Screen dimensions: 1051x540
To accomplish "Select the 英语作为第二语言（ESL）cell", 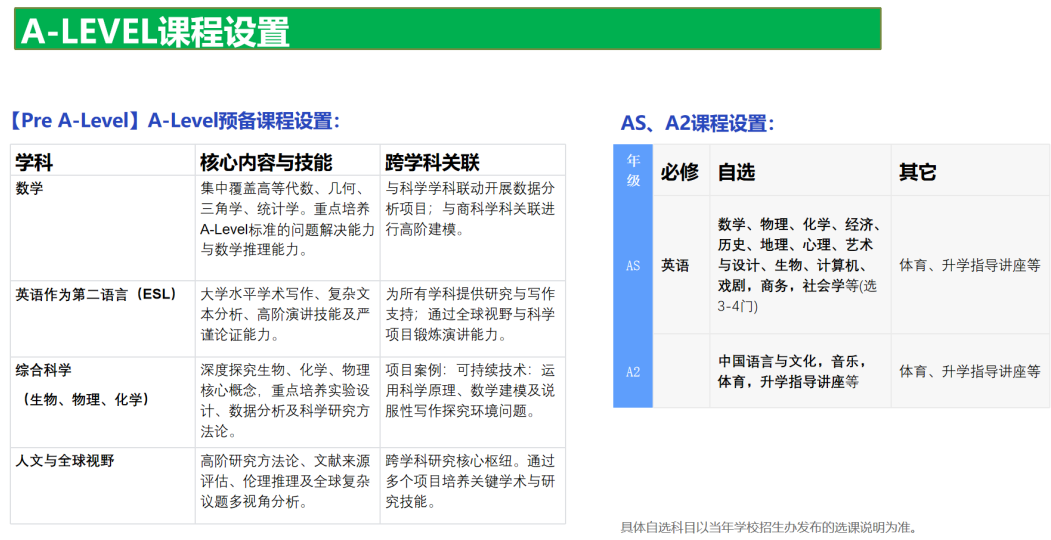I will (103, 318).
